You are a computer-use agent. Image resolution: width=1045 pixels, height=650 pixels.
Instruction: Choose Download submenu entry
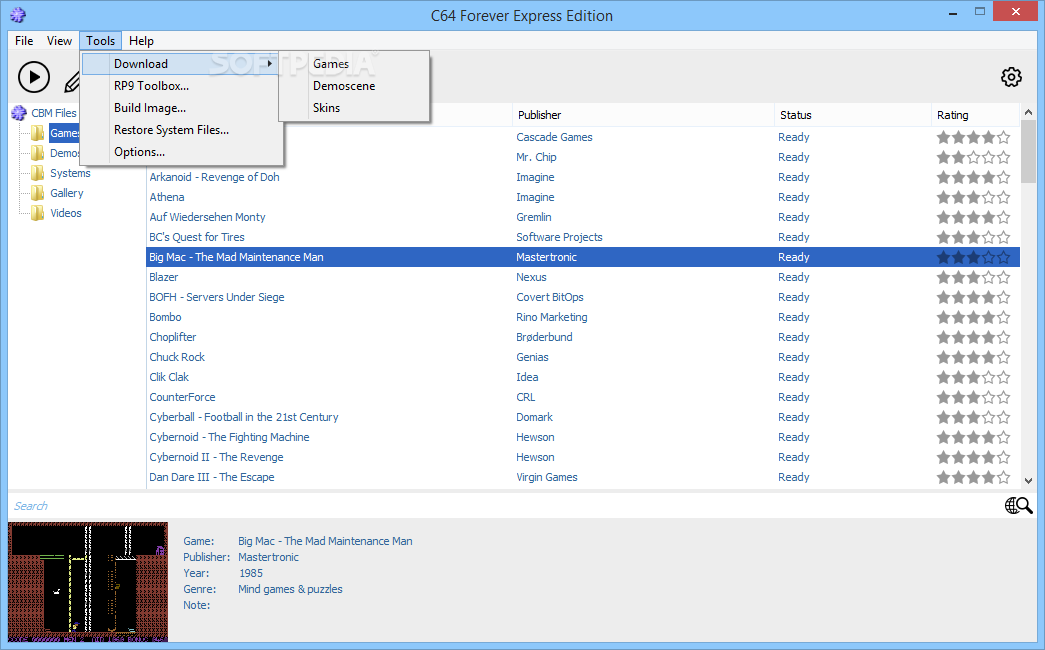[x=180, y=64]
